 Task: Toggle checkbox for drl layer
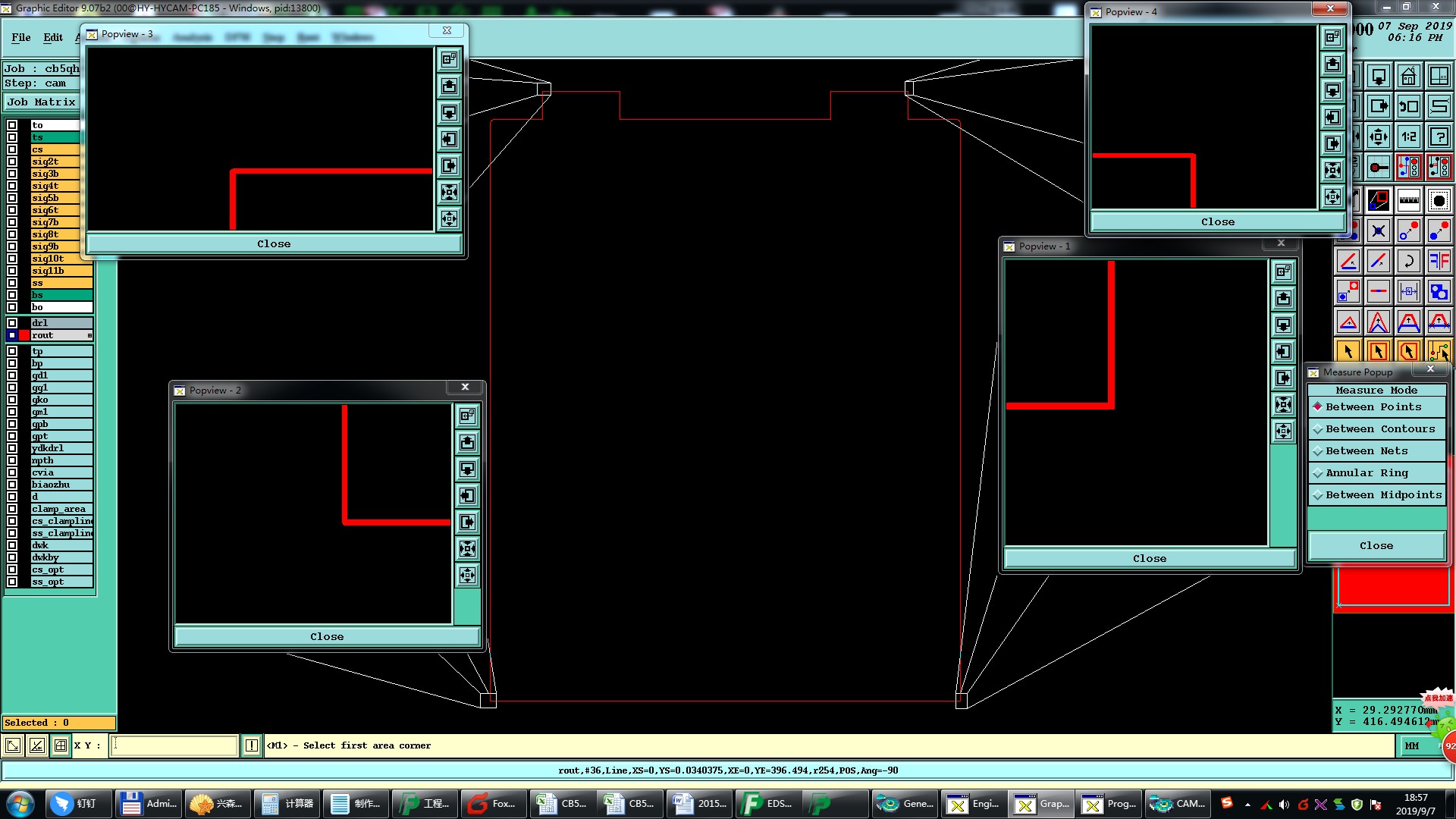[12, 323]
